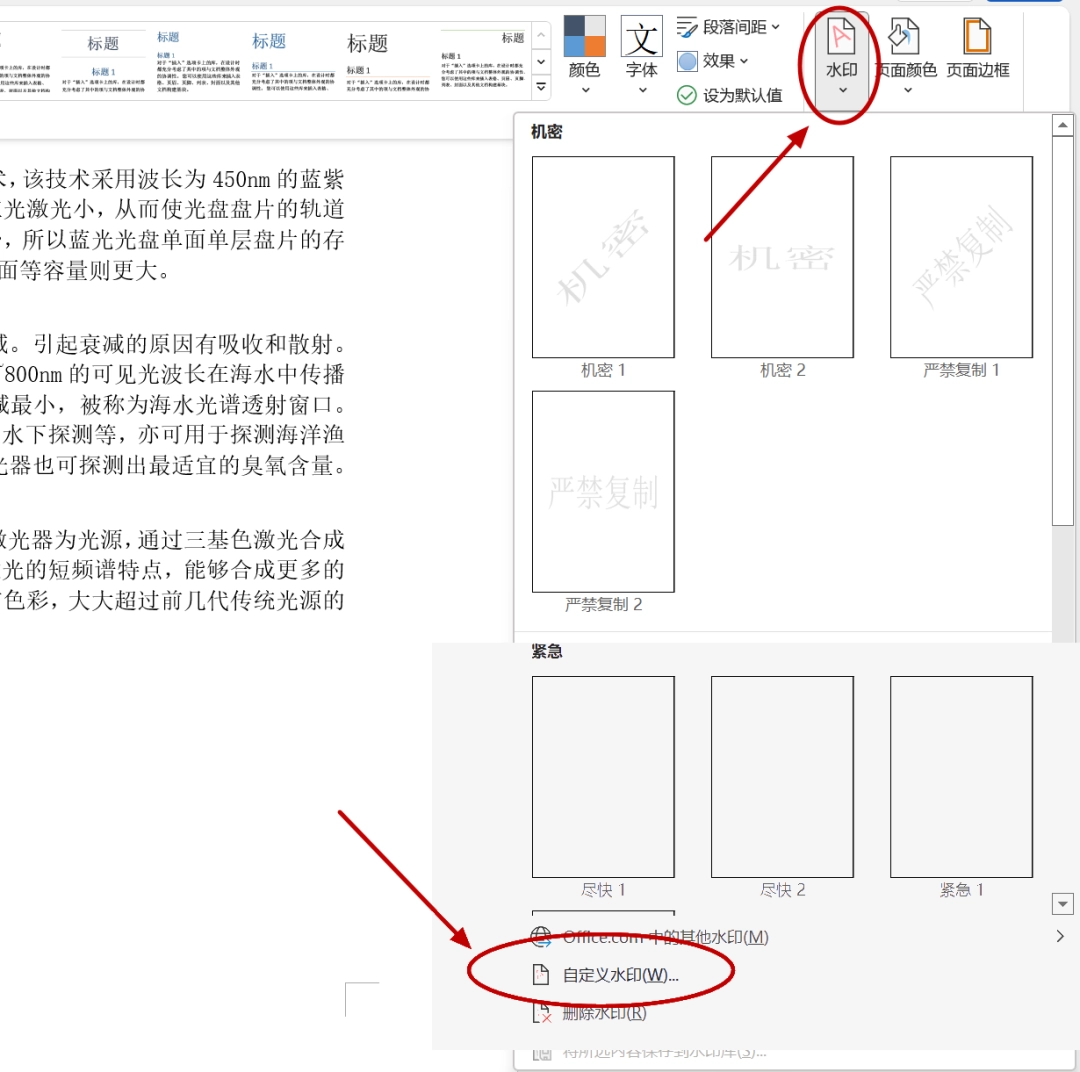Choose the 严禁复制 1 watermark thumbnail
1080x1072 pixels.
(961, 257)
